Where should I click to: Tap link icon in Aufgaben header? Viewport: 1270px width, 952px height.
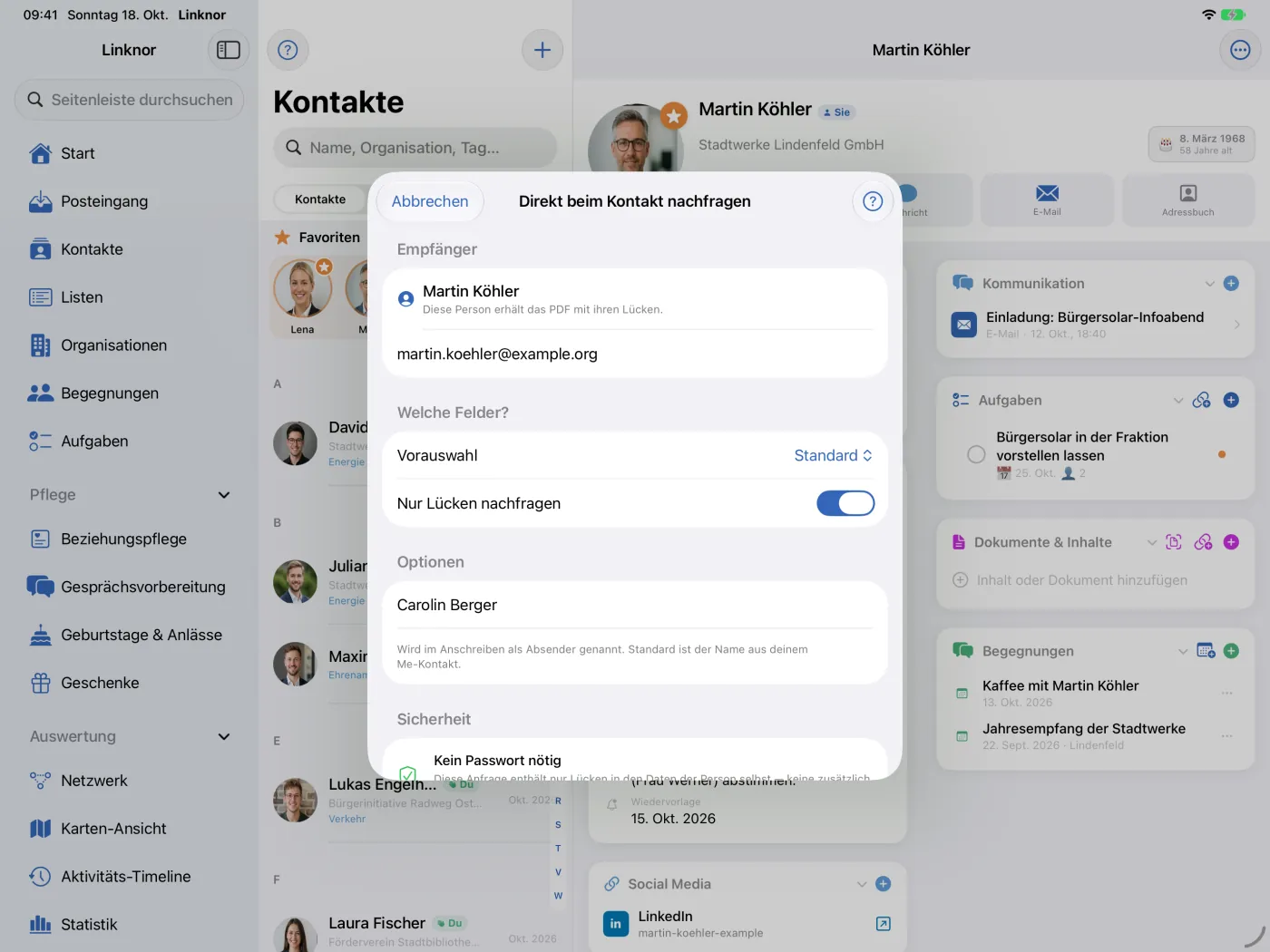point(1202,400)
